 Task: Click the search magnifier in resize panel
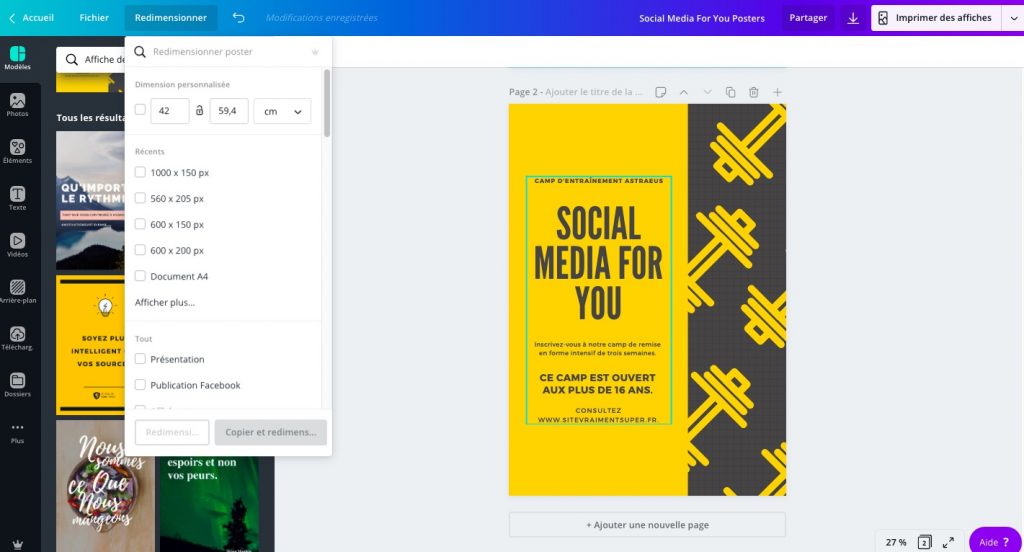(140, 52)
